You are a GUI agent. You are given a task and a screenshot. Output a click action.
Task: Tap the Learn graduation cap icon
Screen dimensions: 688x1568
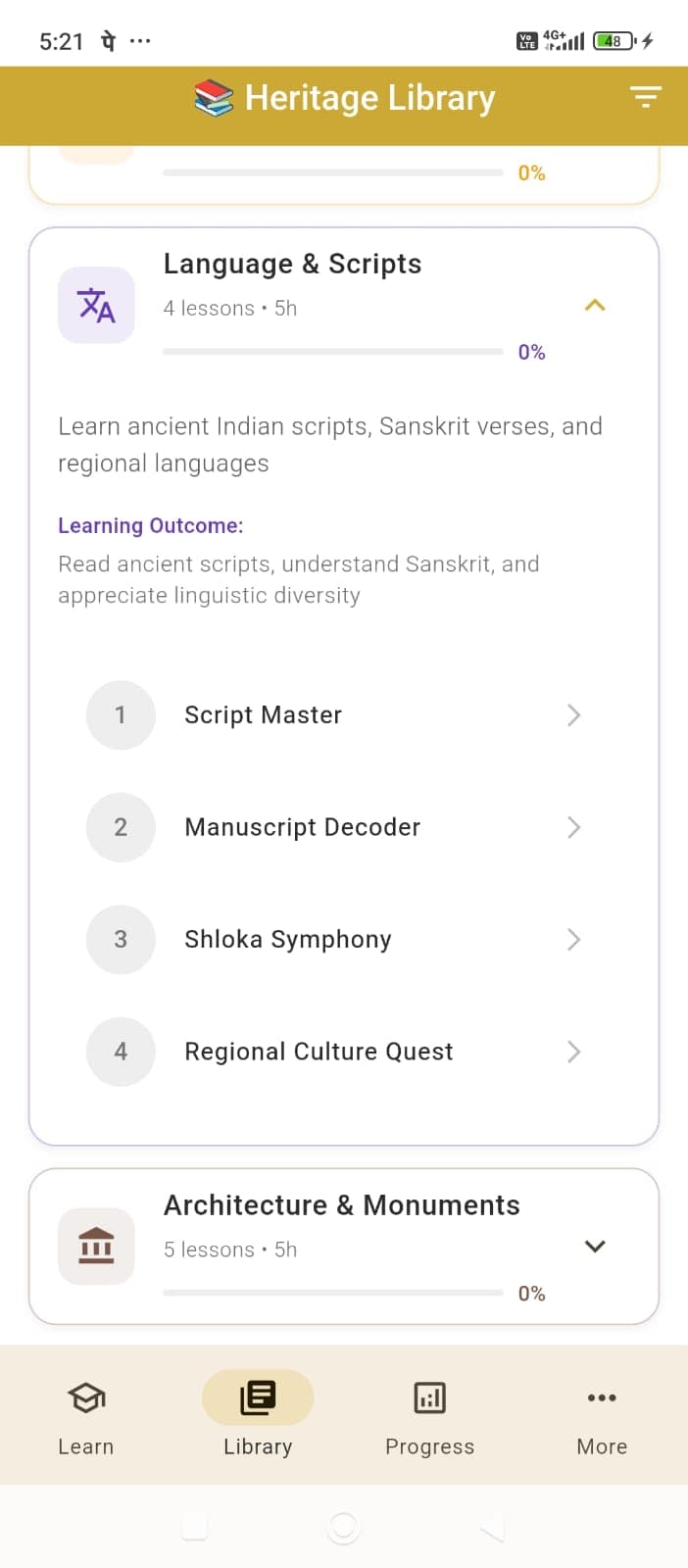pyautogui.click(x=85, y=1398)
